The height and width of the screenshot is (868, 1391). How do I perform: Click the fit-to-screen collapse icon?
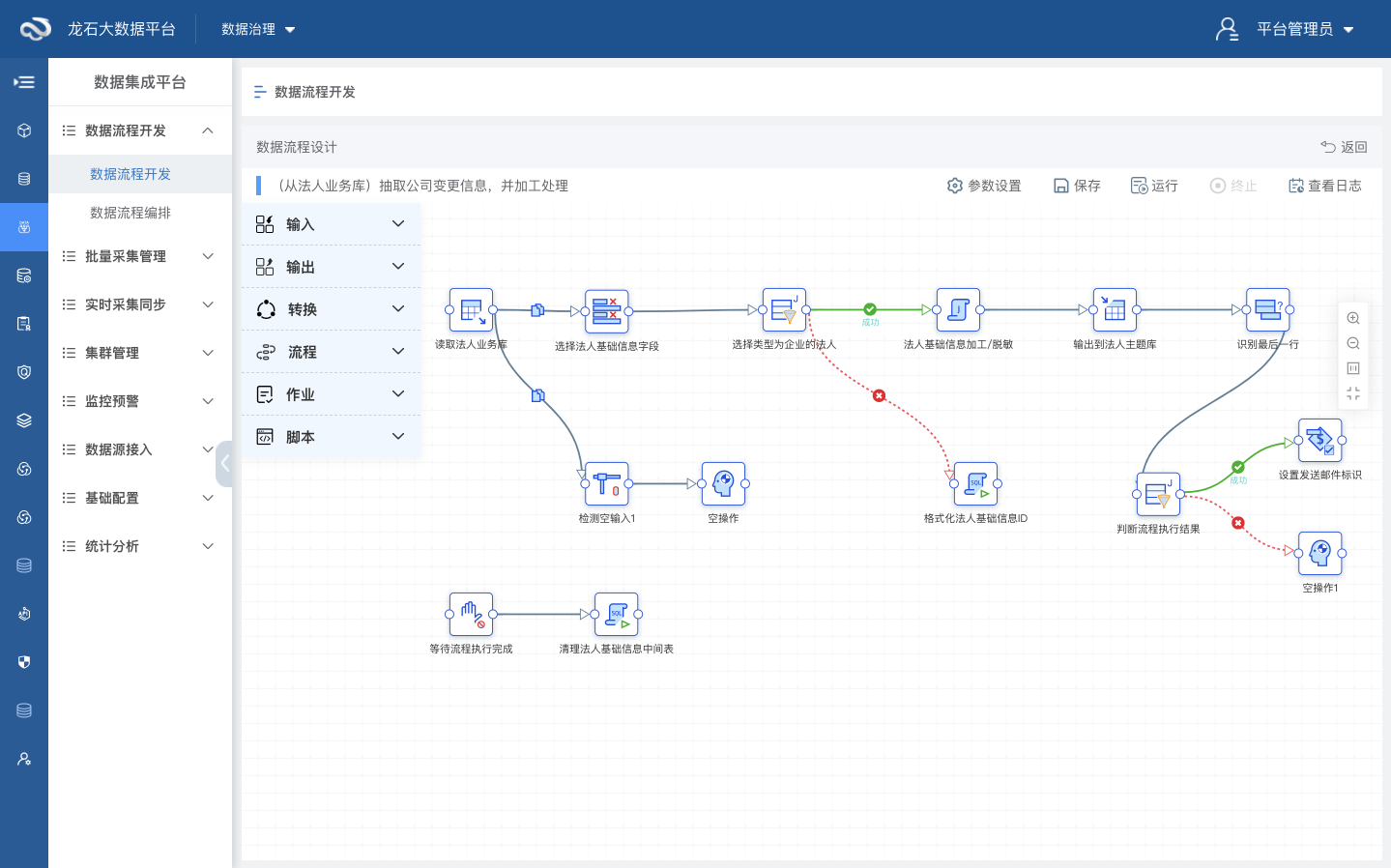point(1353,393)
